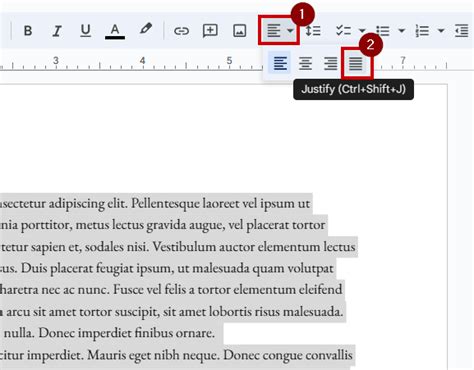Click the word 'Vestibulum' in the paragraph
The image size is (474, 370).
pos(184,247)
